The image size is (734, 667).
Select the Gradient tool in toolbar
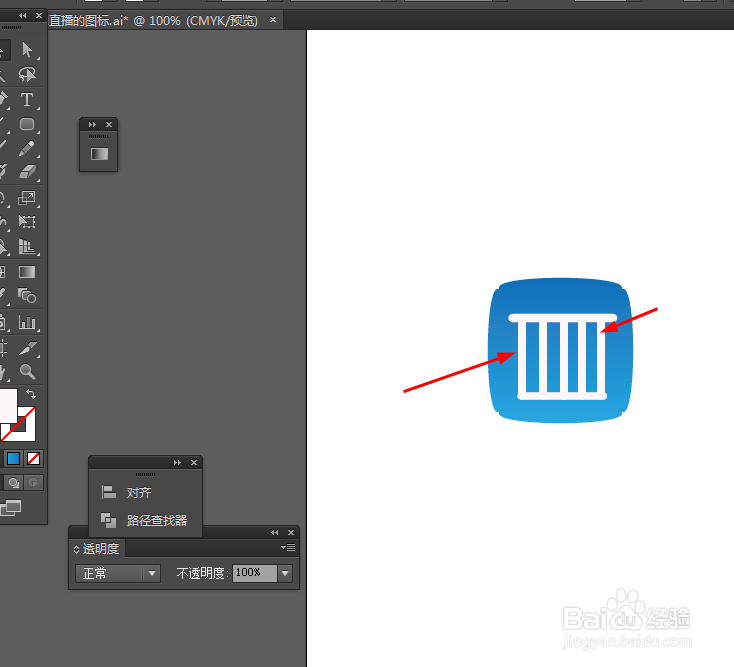(27, 272)
